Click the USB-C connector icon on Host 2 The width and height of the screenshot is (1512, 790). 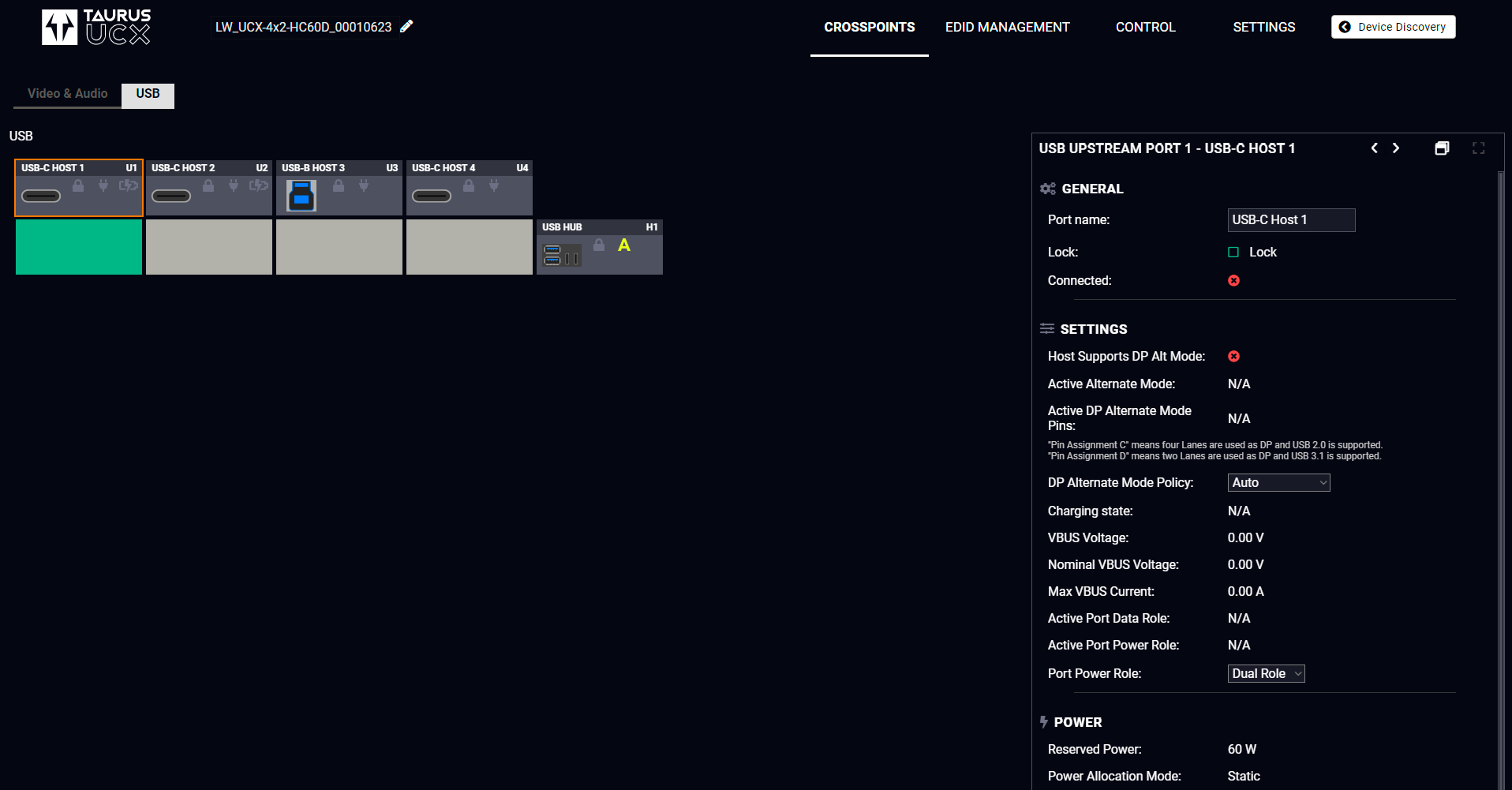click(171, 196)
